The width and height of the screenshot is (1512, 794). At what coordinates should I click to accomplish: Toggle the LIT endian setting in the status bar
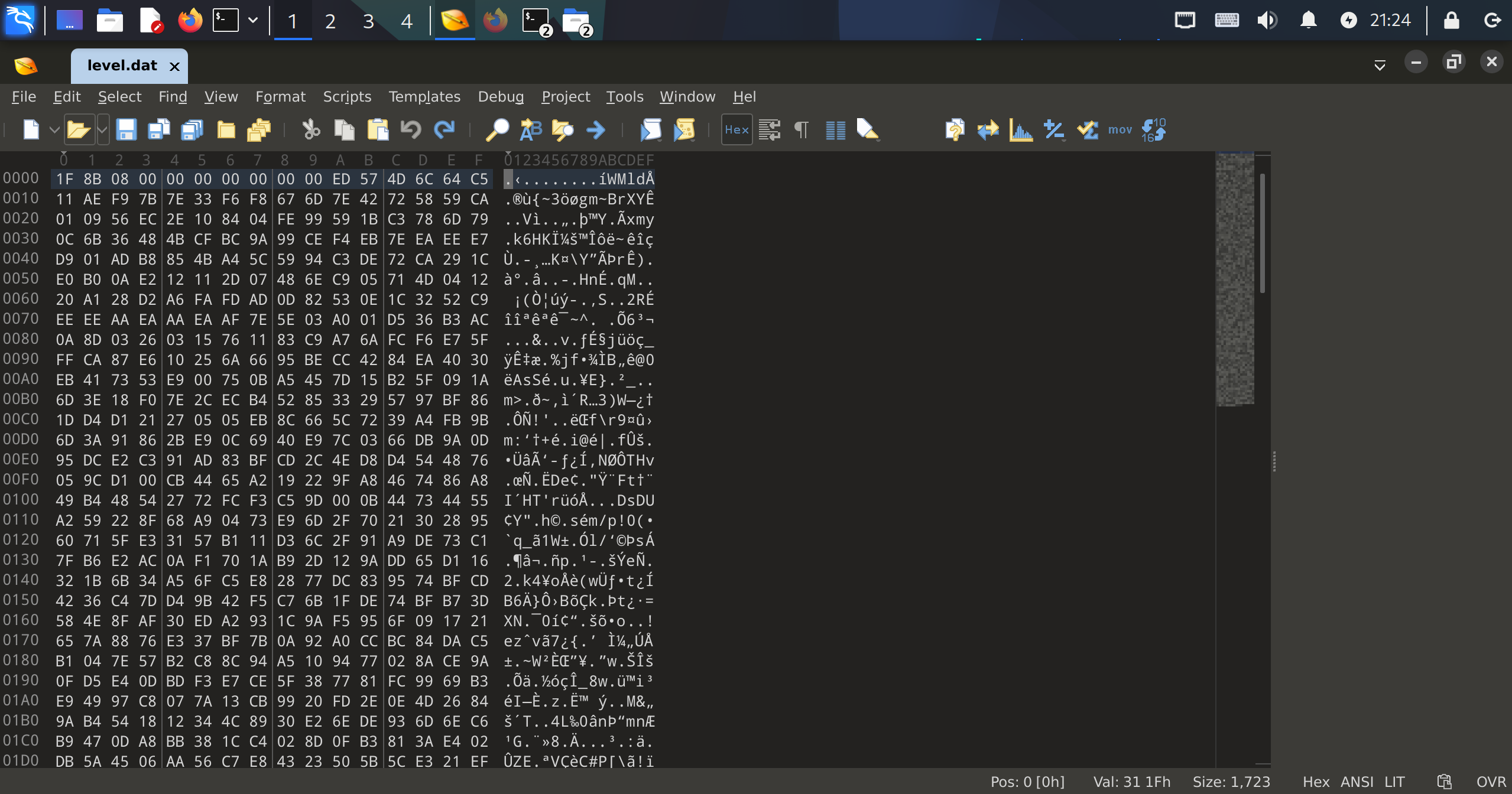coord(1394,782)
